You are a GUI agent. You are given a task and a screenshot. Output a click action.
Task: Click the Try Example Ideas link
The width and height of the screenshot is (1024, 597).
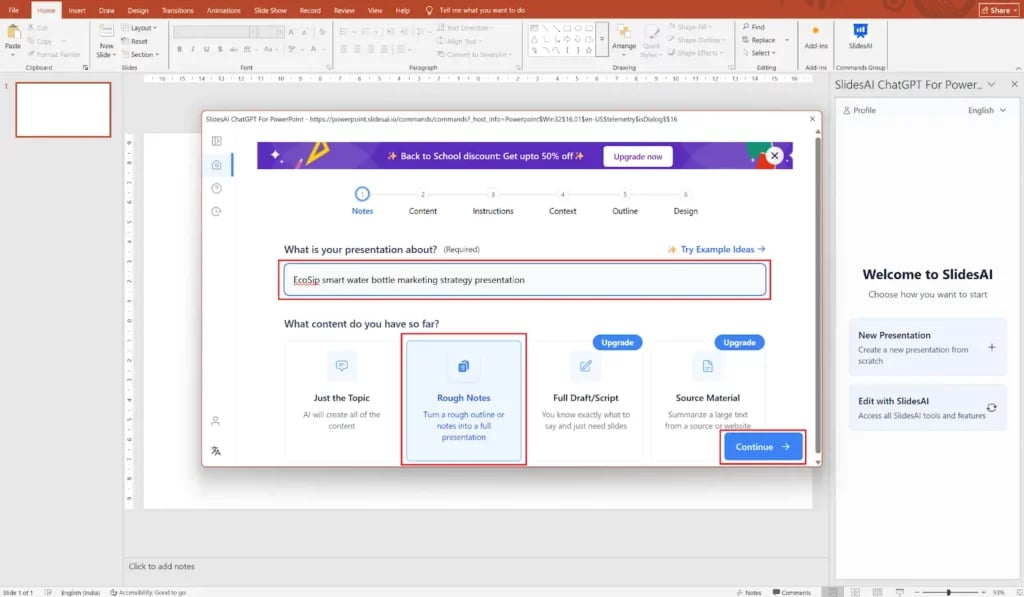717,249
